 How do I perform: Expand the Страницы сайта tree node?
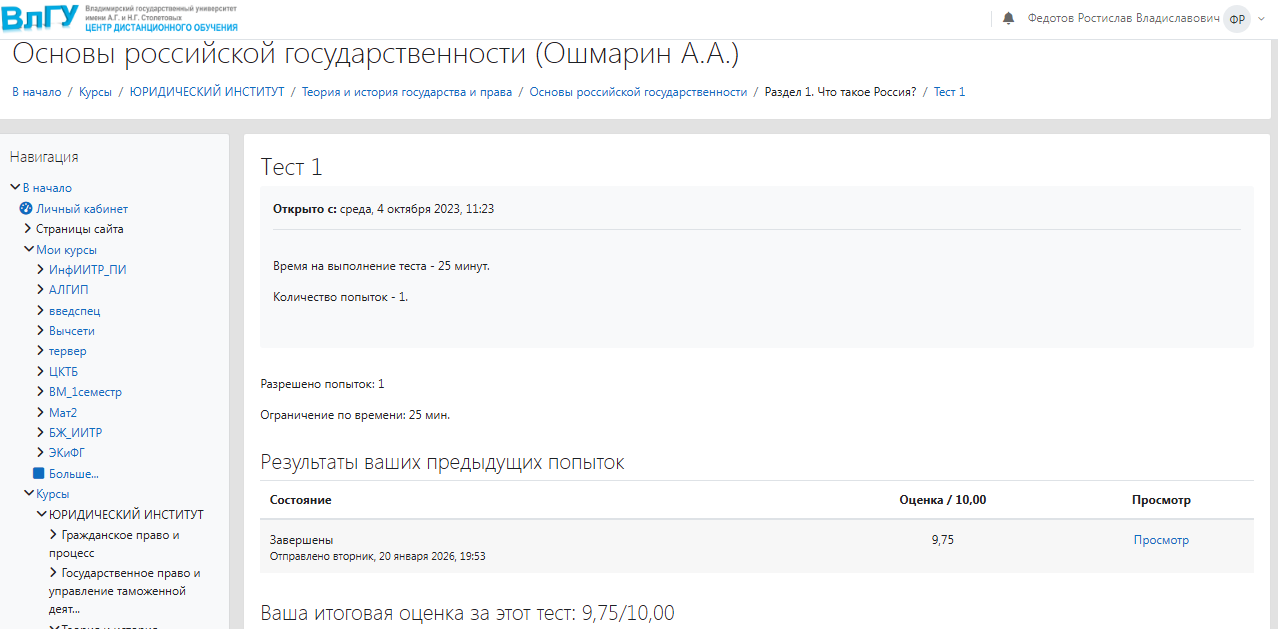tap(28, 229)
